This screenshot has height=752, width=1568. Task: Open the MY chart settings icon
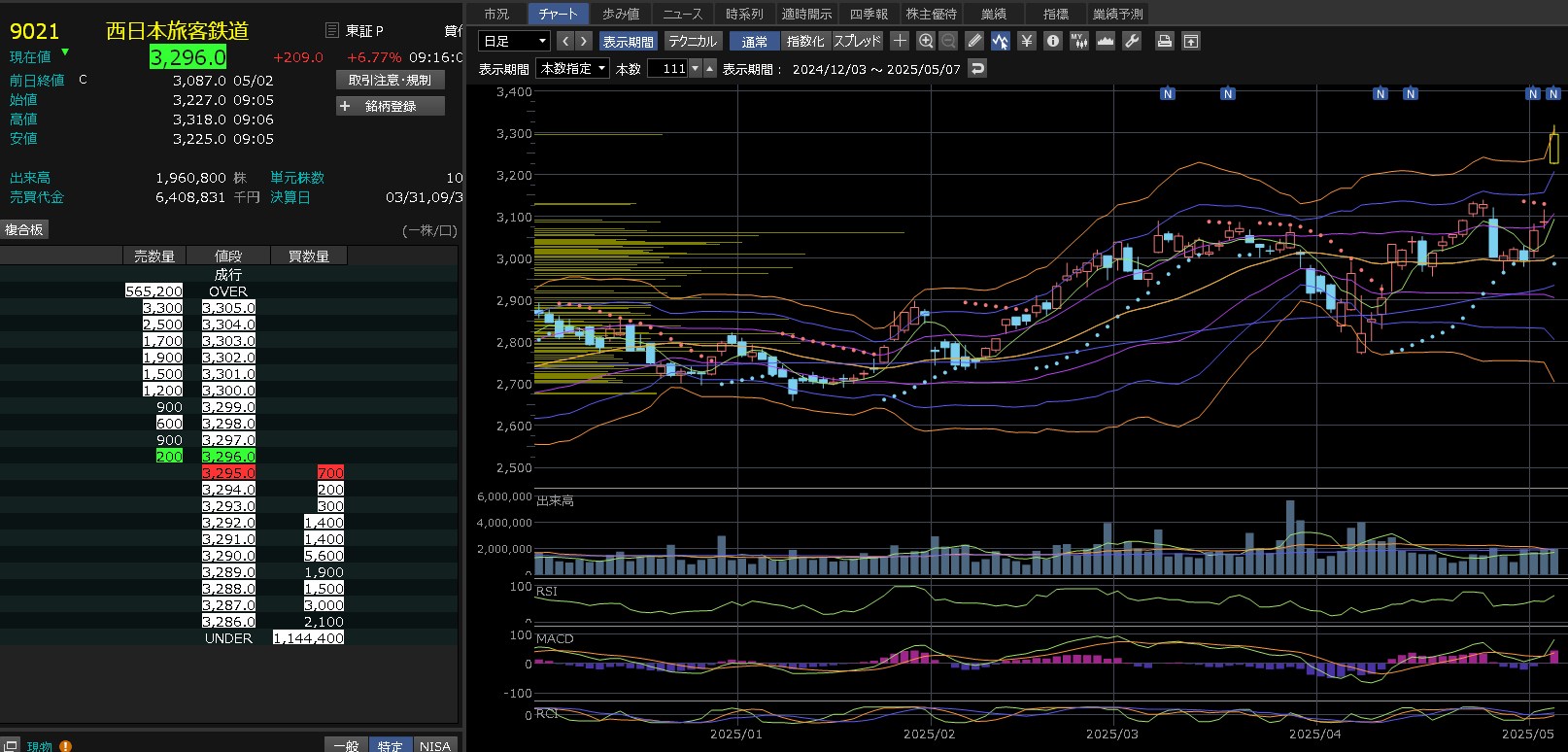point(1079,41)
